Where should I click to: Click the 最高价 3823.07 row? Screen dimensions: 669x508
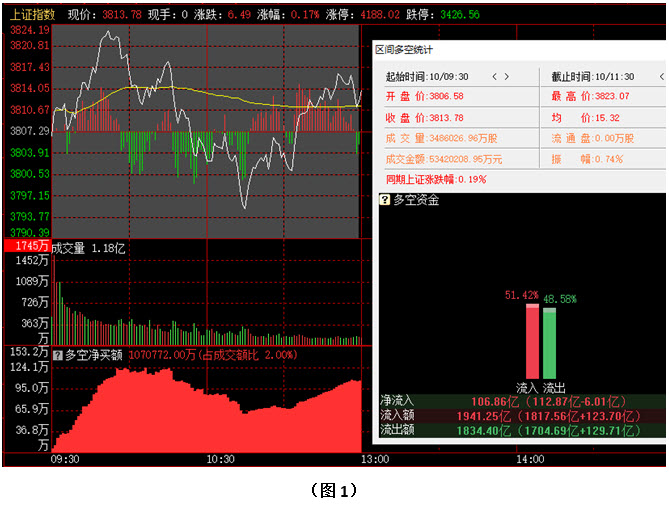[x=590, y=96]
